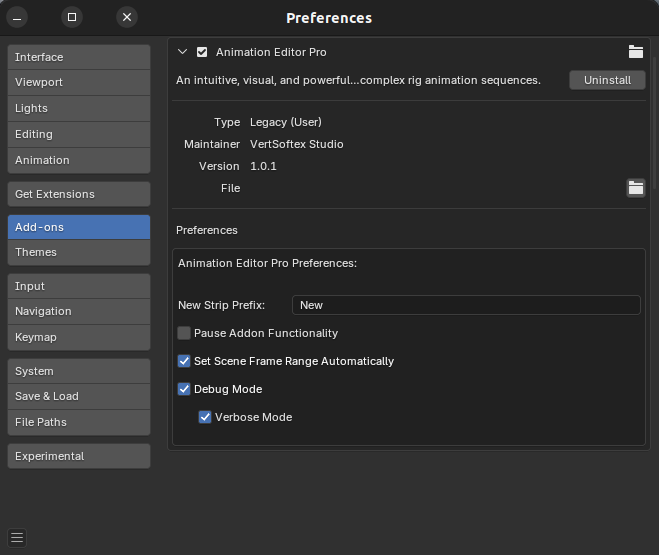The image size is (659, 555).
Task: Open the File row folder icon
Action: 635,188
